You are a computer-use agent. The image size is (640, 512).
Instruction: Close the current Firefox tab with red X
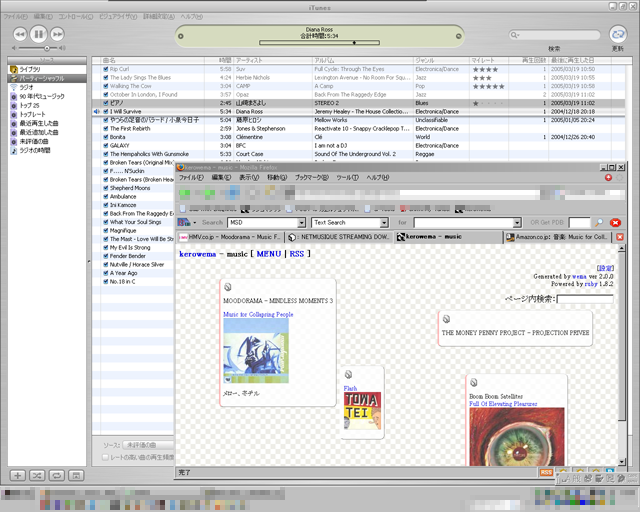tap(620, 237)
